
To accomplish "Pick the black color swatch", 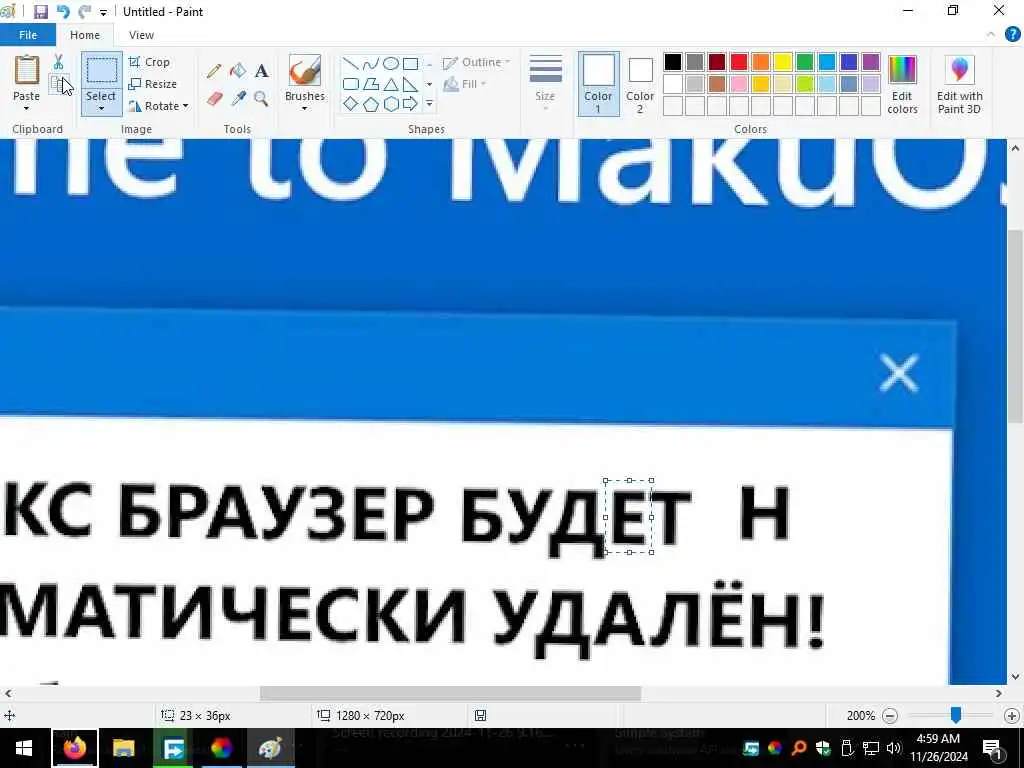I will click(x=673, y=62).
